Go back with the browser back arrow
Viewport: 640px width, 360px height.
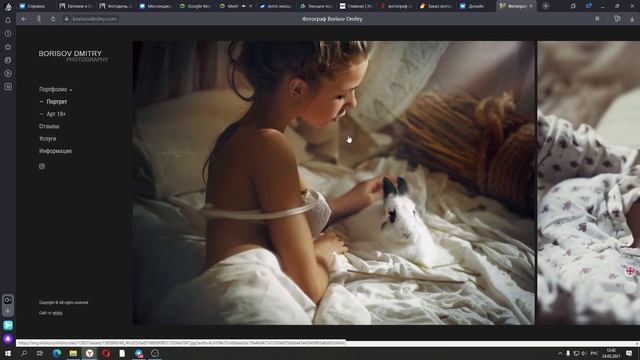[x=24, y=19]
